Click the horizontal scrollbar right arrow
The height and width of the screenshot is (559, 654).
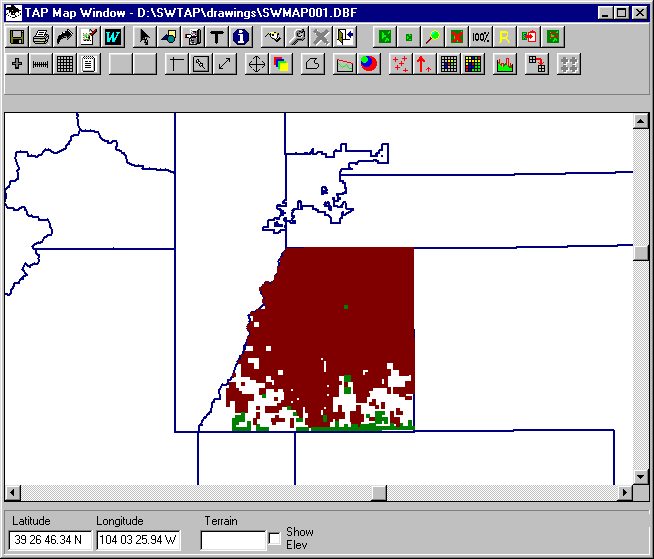(x=625, y=493)
